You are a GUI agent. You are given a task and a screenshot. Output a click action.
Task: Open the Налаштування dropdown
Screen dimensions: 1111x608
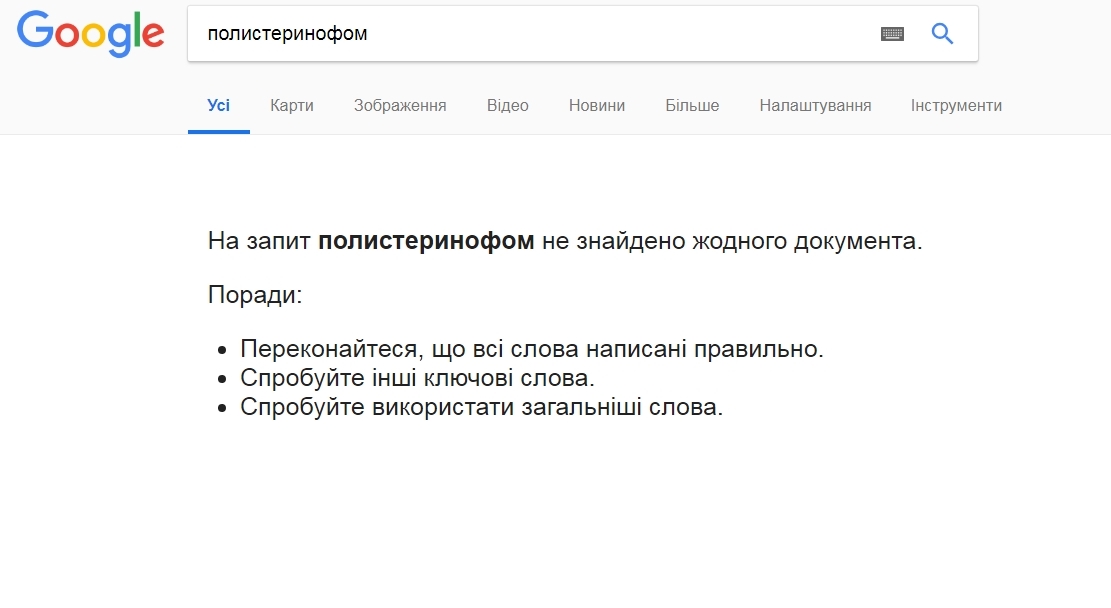tap(815, 106)
